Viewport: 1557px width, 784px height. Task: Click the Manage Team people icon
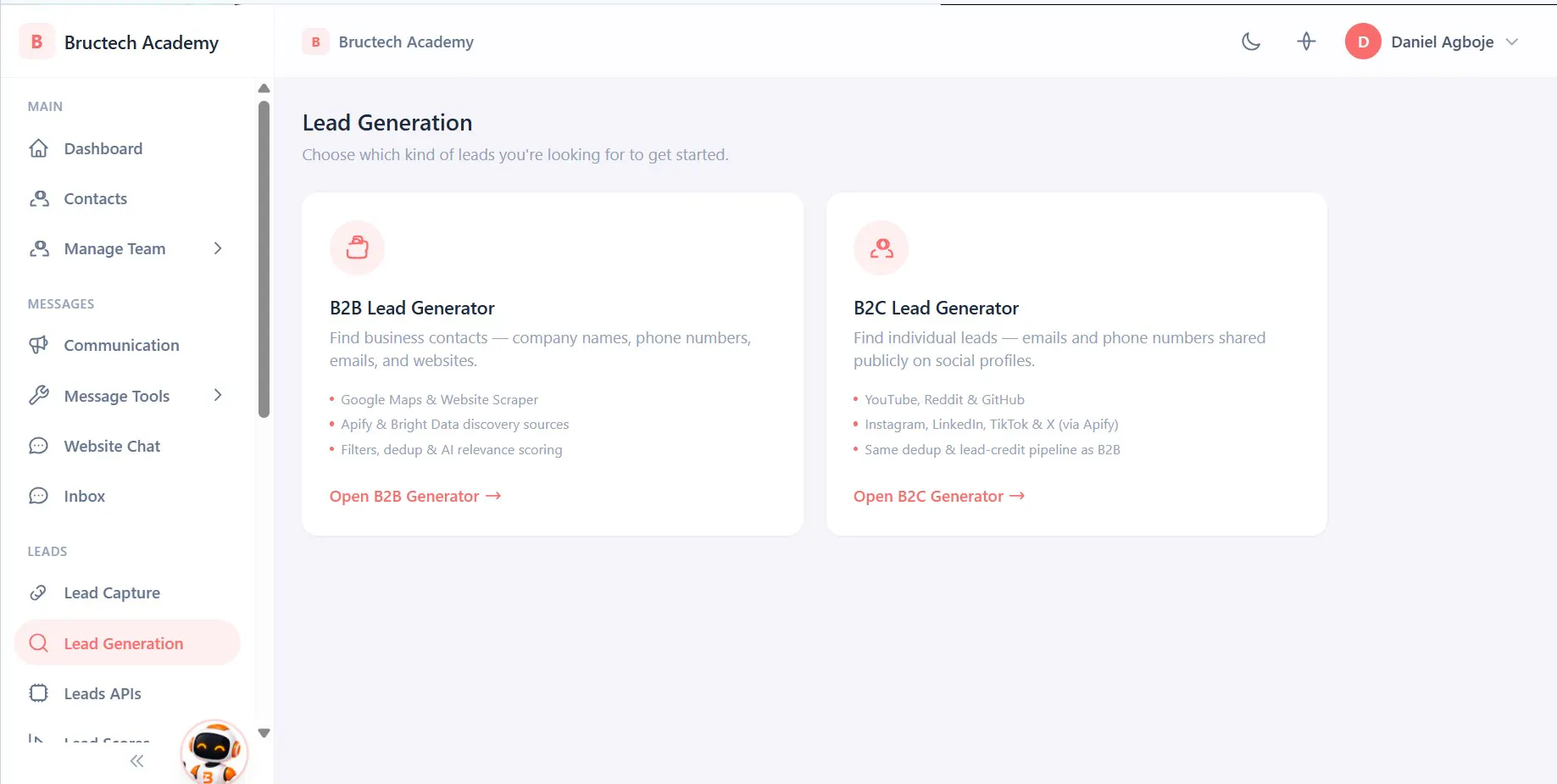[39, 248]
